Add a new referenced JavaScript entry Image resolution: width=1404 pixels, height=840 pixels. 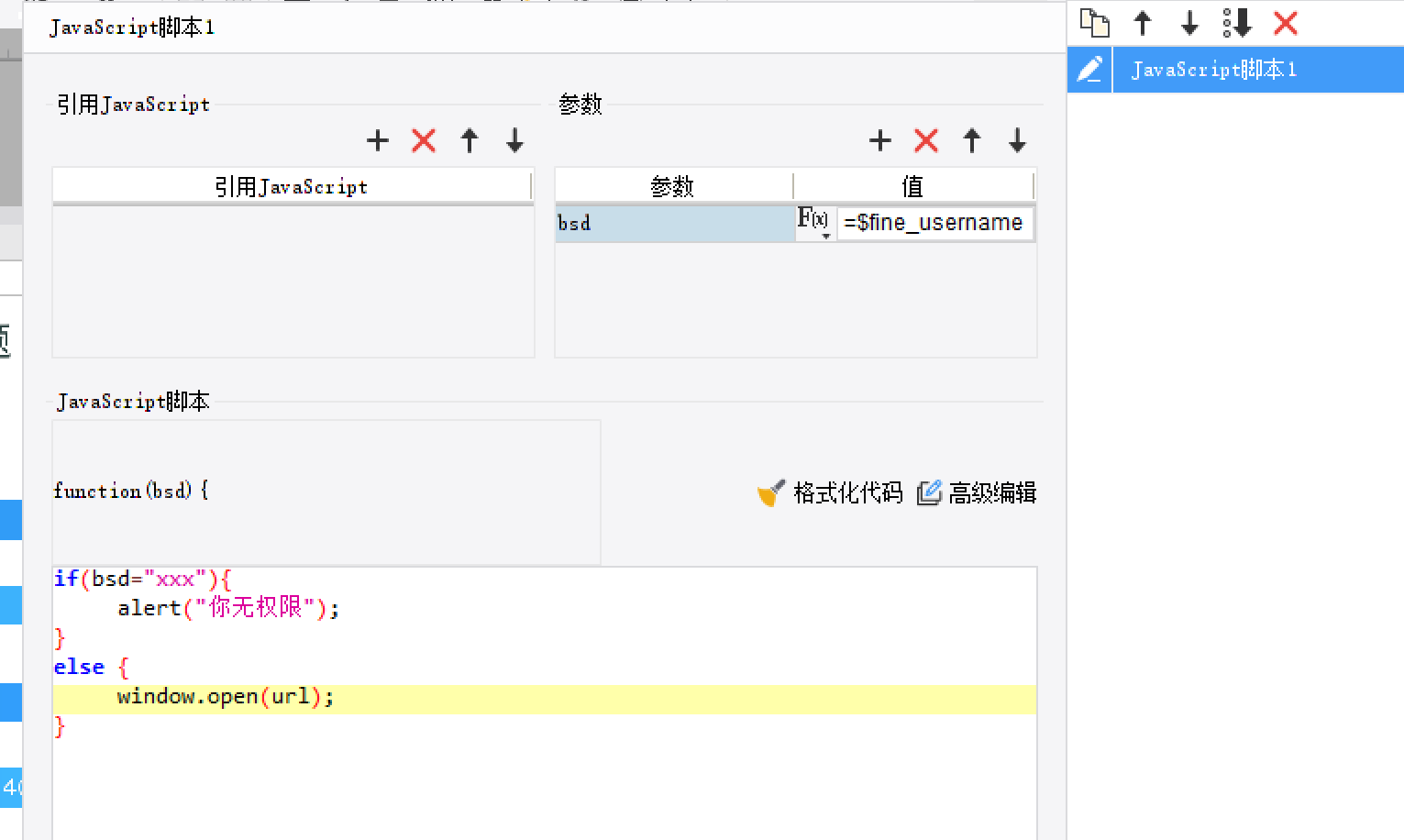pyautogui.click(x=378, y=140)
